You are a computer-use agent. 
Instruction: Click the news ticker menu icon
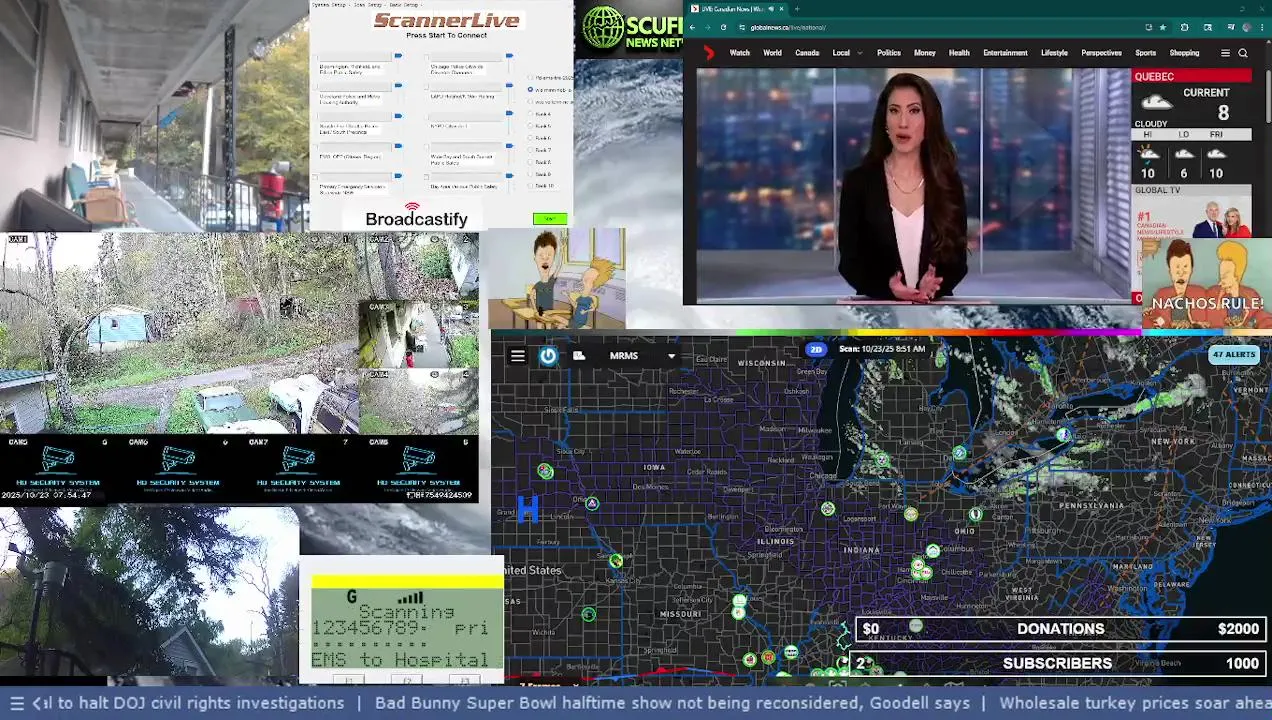(x=16, y=704)
